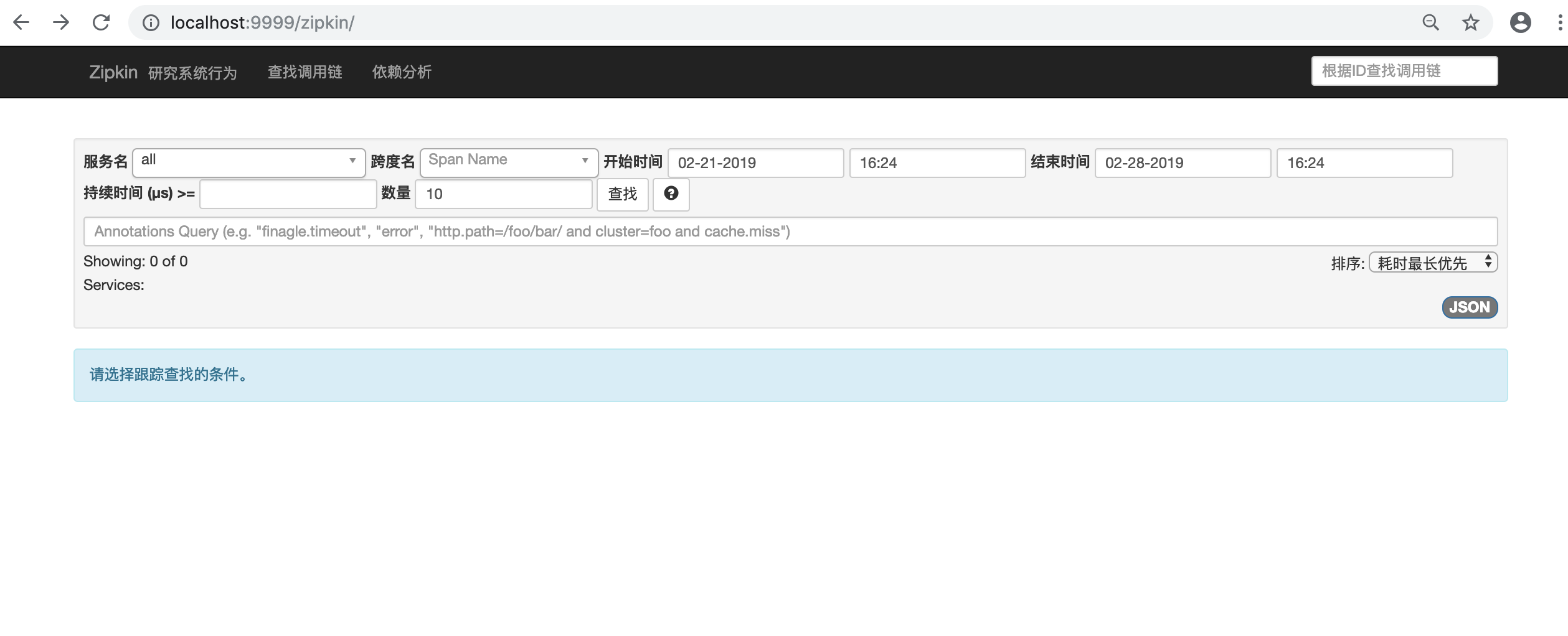Focus the Annotations Query input
The image size is (1568, 636).
(x=791, y=231)
